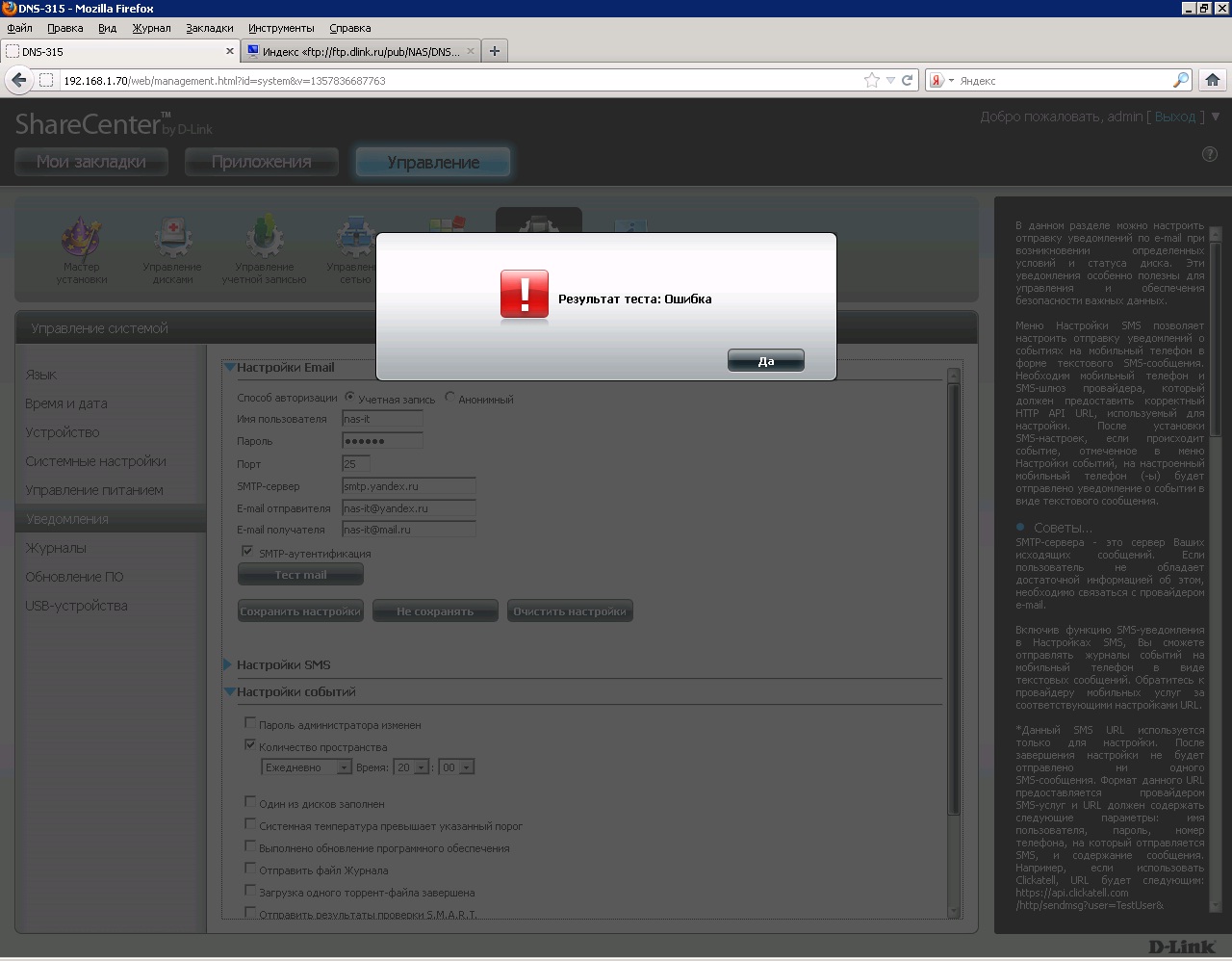Screen dimensions: 1232x961
Task: Click the ShareCenter help question mark icon
Action: [1210, 154]
